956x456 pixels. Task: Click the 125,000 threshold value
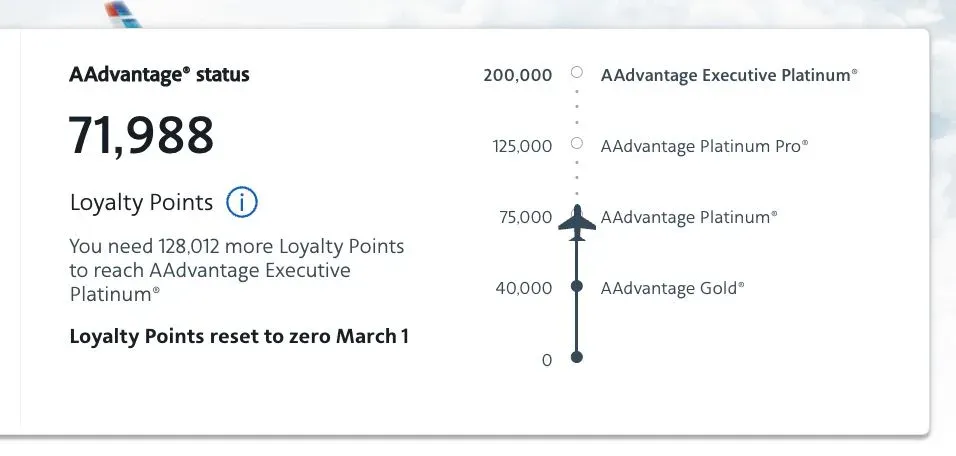521,146
